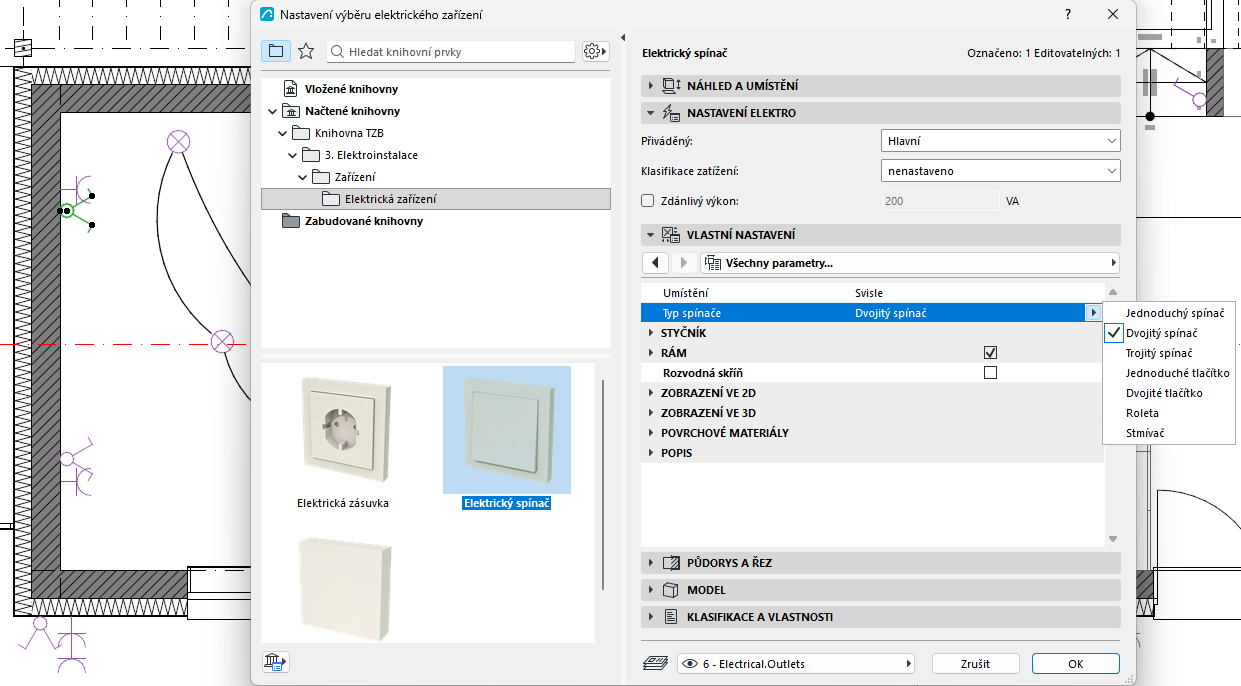Click the Klasifikace a vlastnosti panel icon
The width and height of the screenshot is (1241, 686).
click(671, 617)
